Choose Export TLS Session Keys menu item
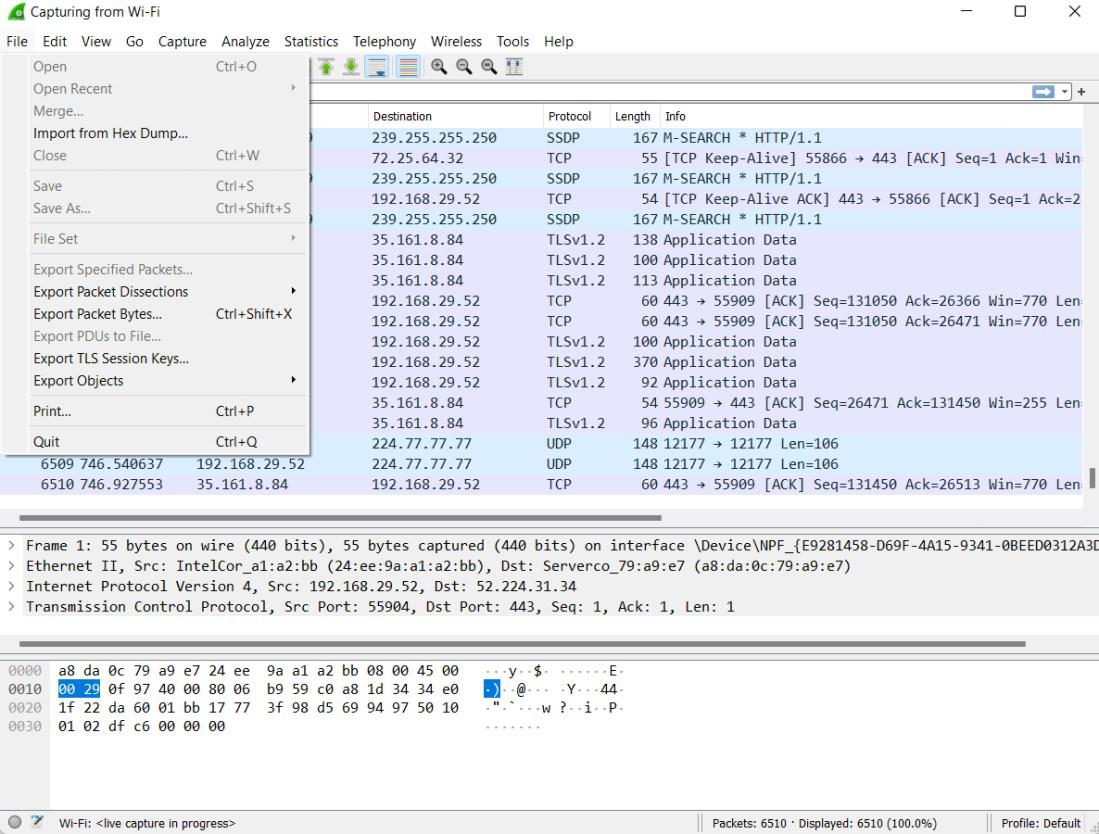The width and height of the screenshot is (1099, 834). coord(111,358)
